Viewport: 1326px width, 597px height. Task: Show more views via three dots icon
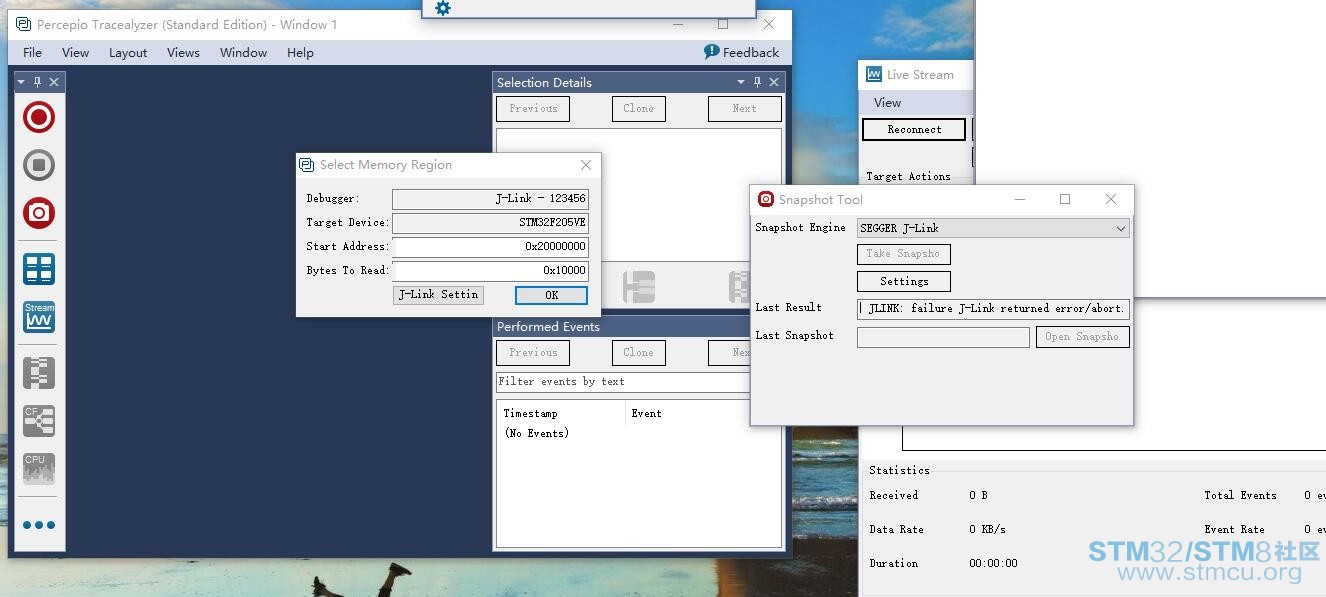pos(39,525)
